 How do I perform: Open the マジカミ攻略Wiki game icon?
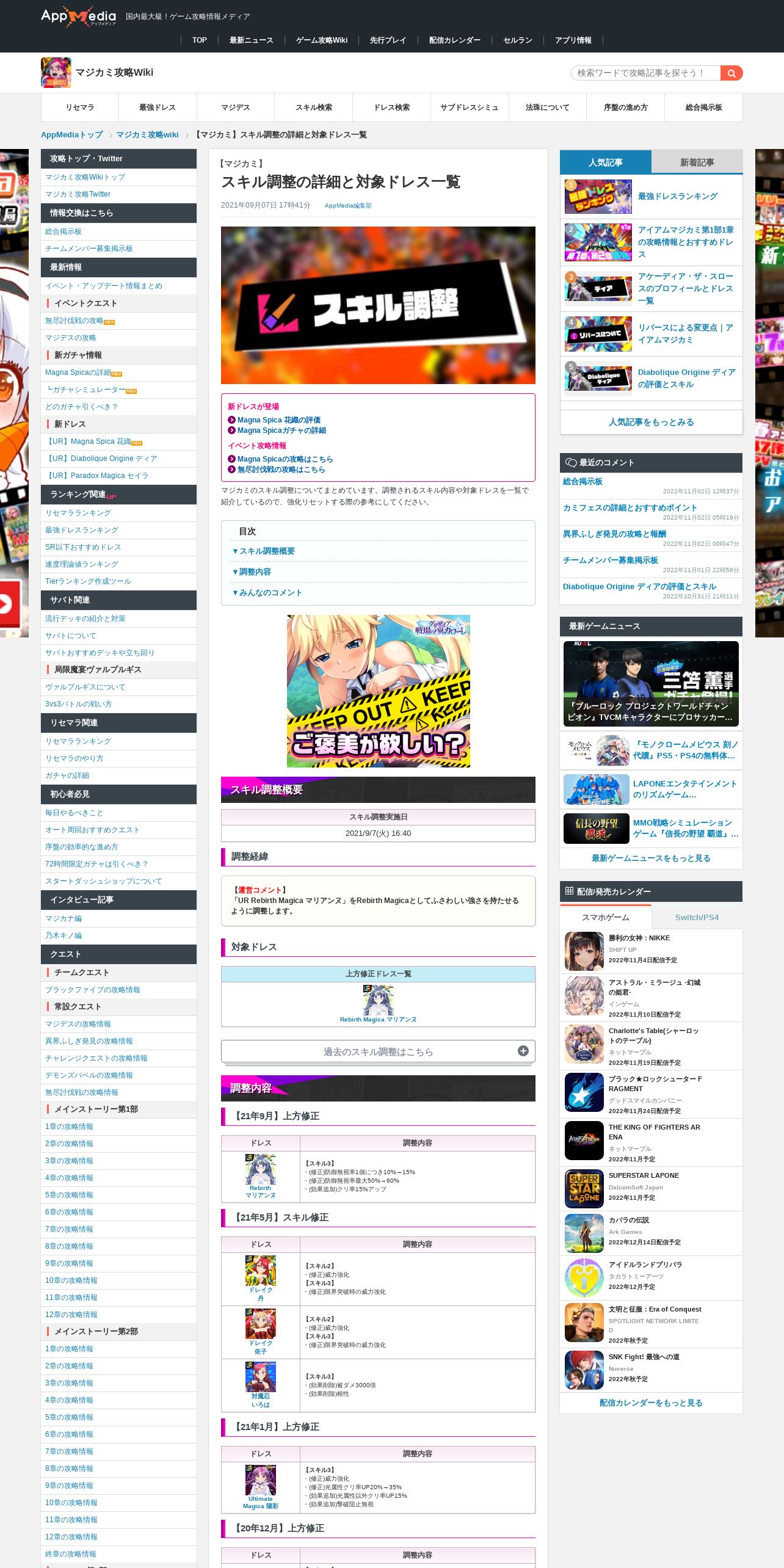[x=56, y=73]
